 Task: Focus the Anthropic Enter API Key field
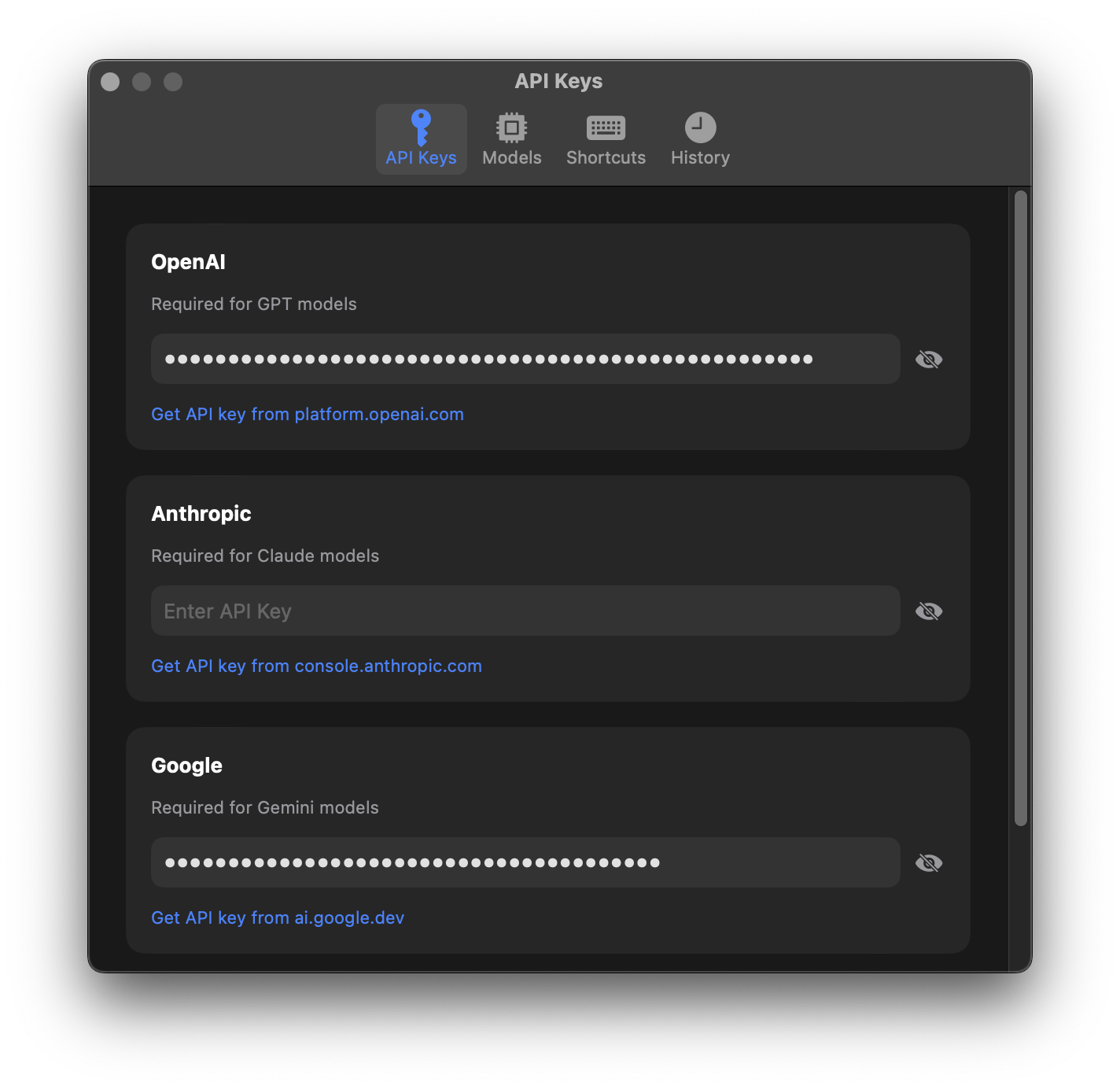click(525, 611)
